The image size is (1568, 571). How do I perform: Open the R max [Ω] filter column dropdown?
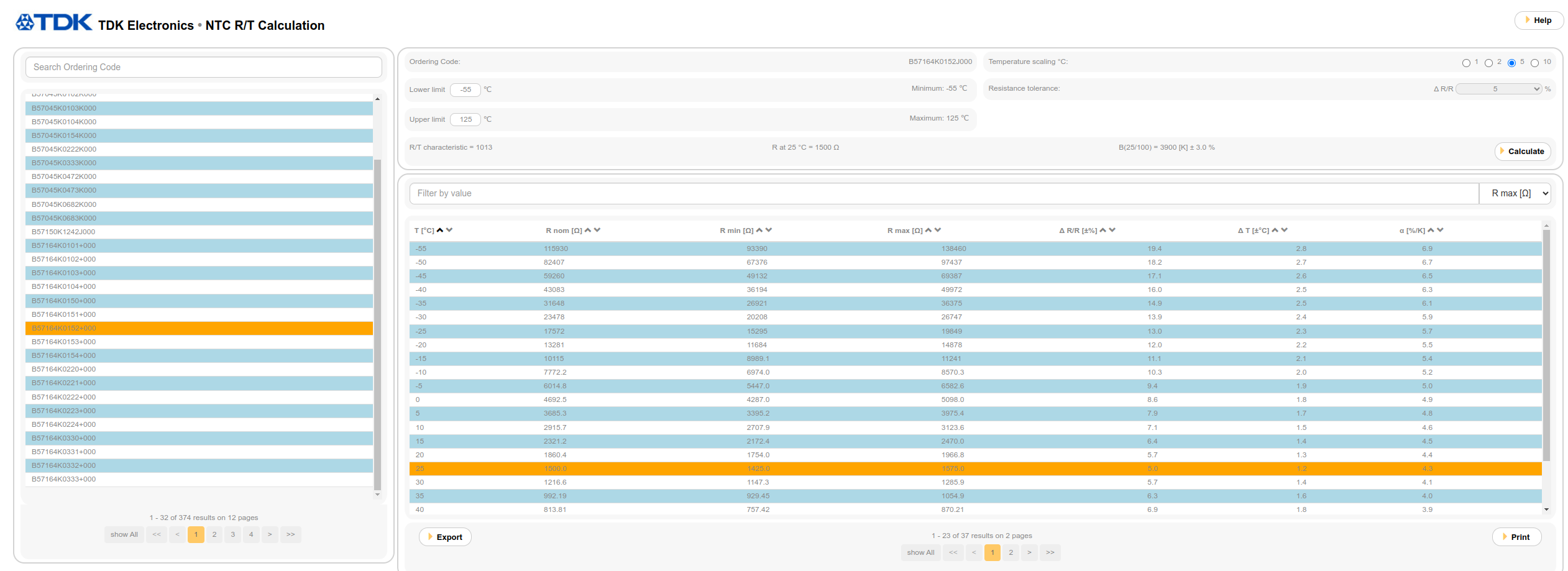[x=1515, y=193]
